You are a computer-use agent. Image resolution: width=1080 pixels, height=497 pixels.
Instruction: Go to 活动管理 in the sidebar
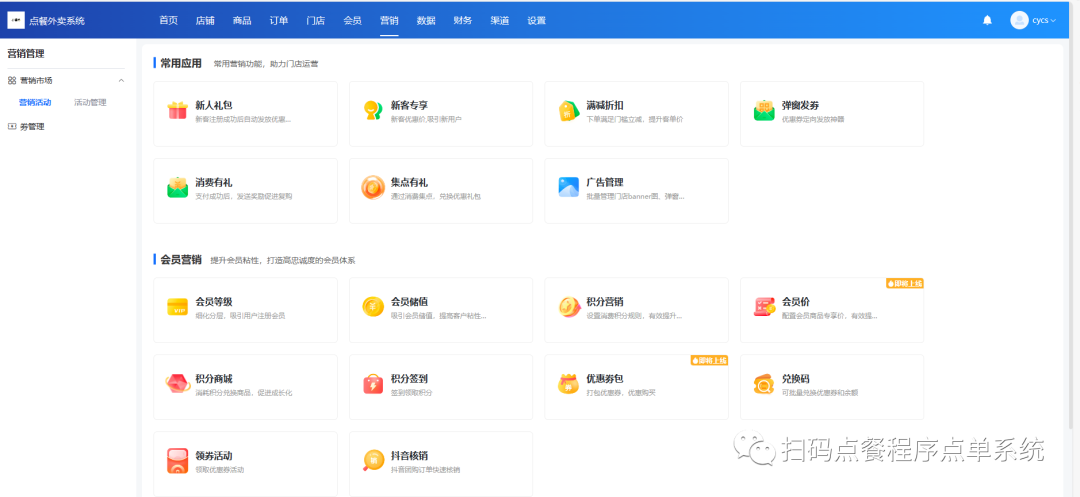pos(90,103)
